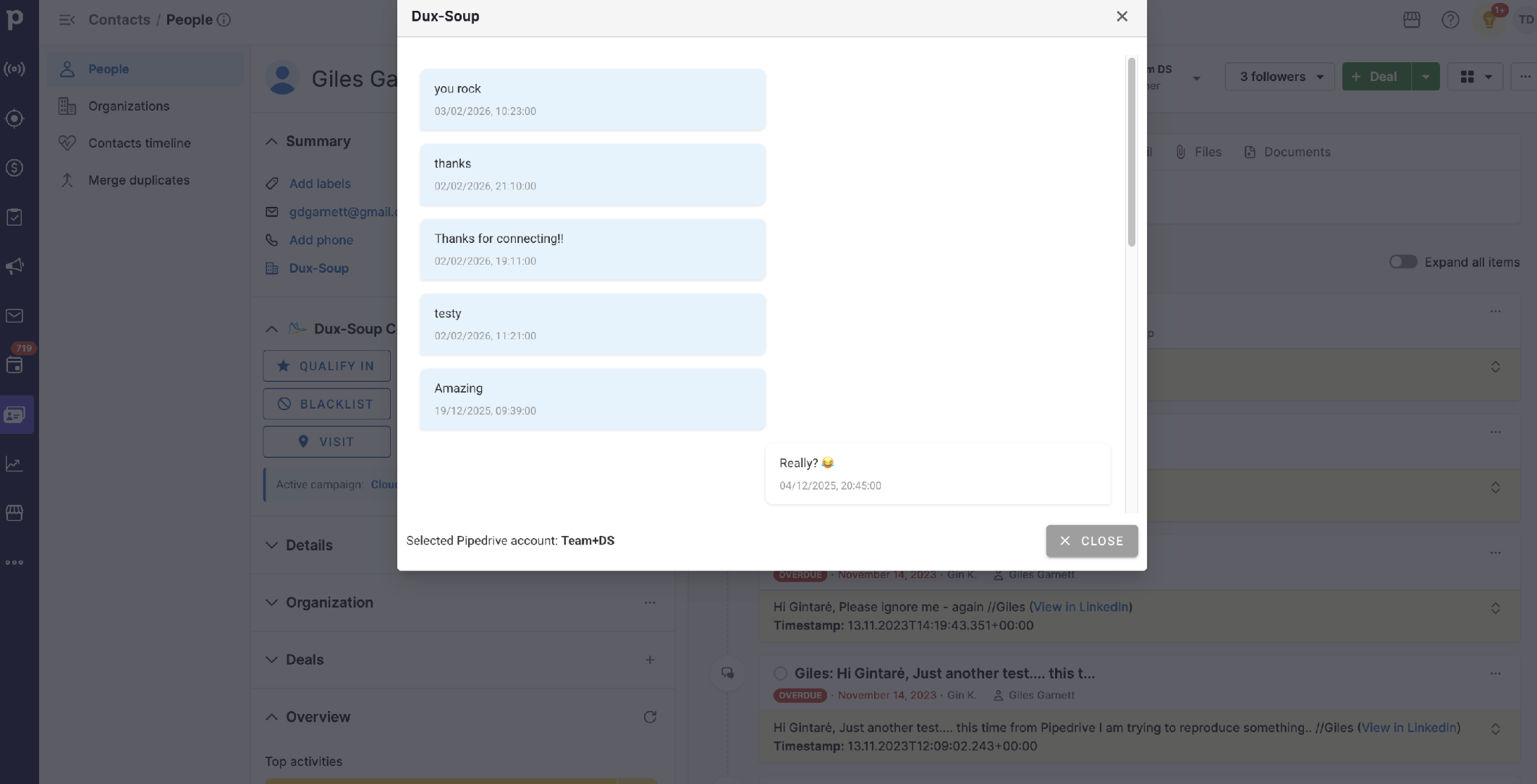Expand the Just another test note

[x=1495, y=729]
